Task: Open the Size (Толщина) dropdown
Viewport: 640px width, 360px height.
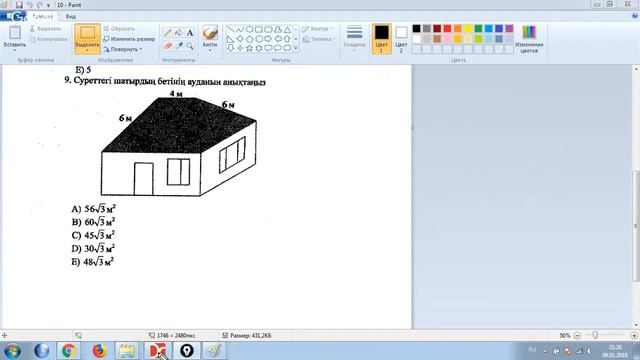Action: 354,38
